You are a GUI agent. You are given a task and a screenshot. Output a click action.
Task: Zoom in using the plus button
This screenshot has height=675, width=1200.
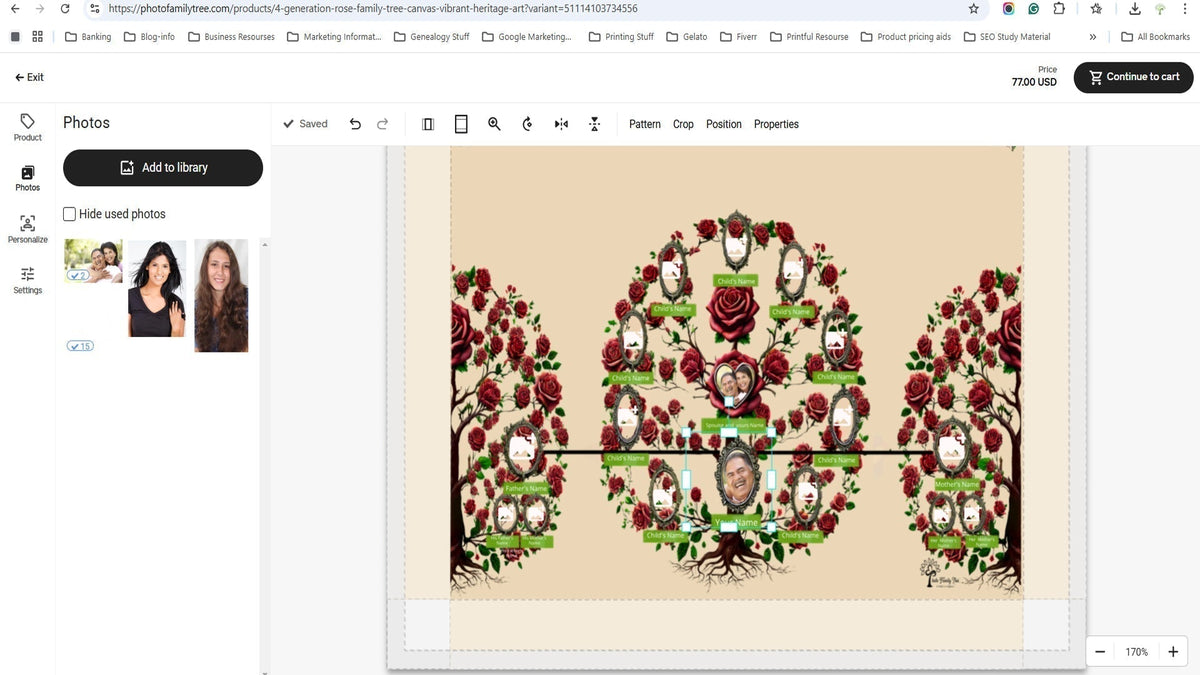[1173, 652]
